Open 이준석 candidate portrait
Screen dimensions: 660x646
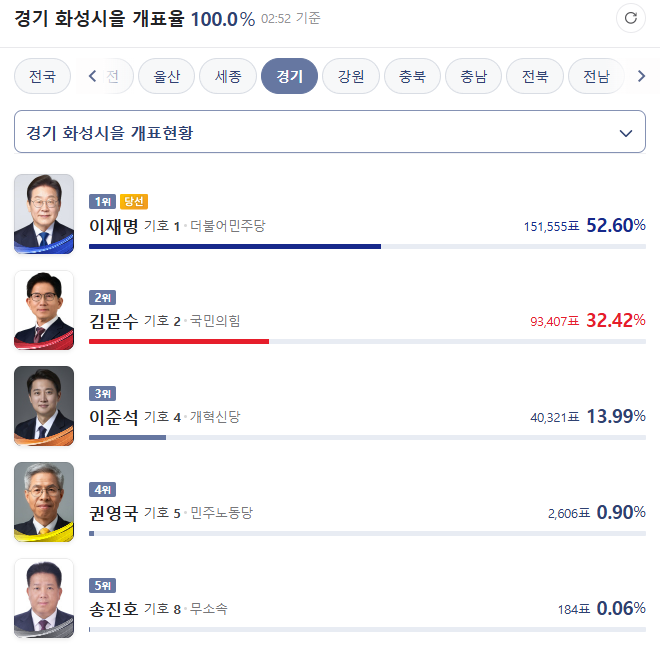click(44, 406)
